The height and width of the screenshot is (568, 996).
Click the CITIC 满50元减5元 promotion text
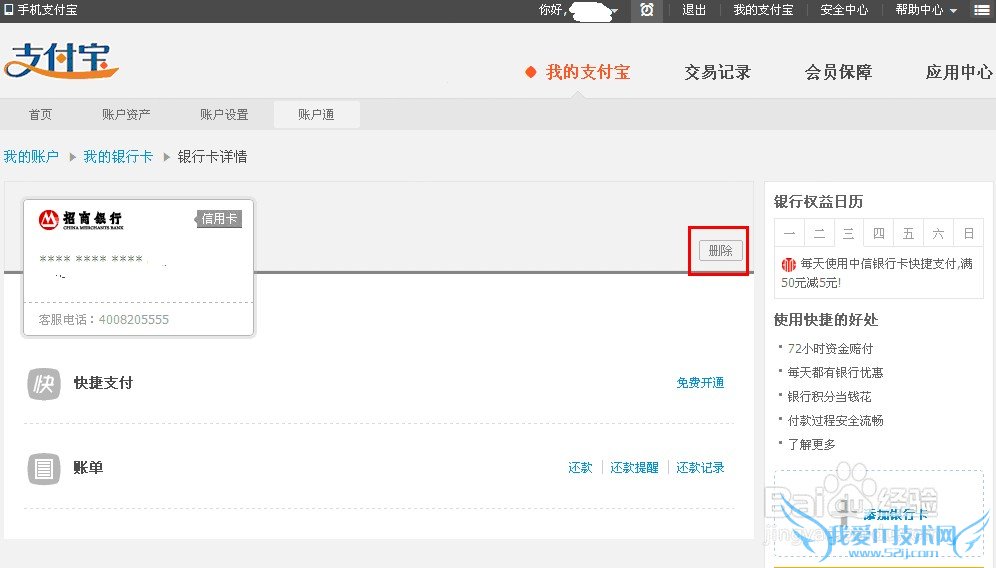[877, 273]
